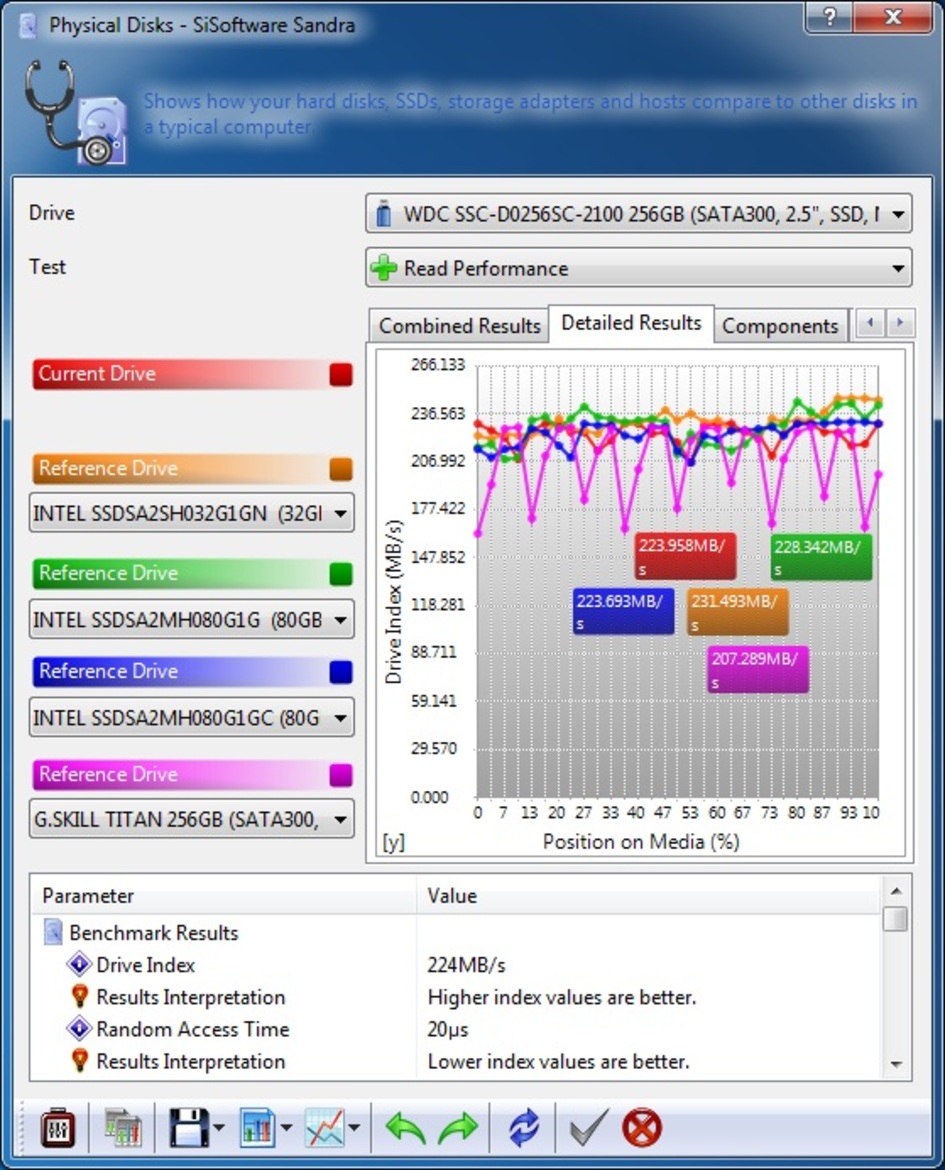Screen dimensions: 945x1170
Task: Open the G.SKILL TITAN 256GB reference dropdown
Action: tap(191, 820)
